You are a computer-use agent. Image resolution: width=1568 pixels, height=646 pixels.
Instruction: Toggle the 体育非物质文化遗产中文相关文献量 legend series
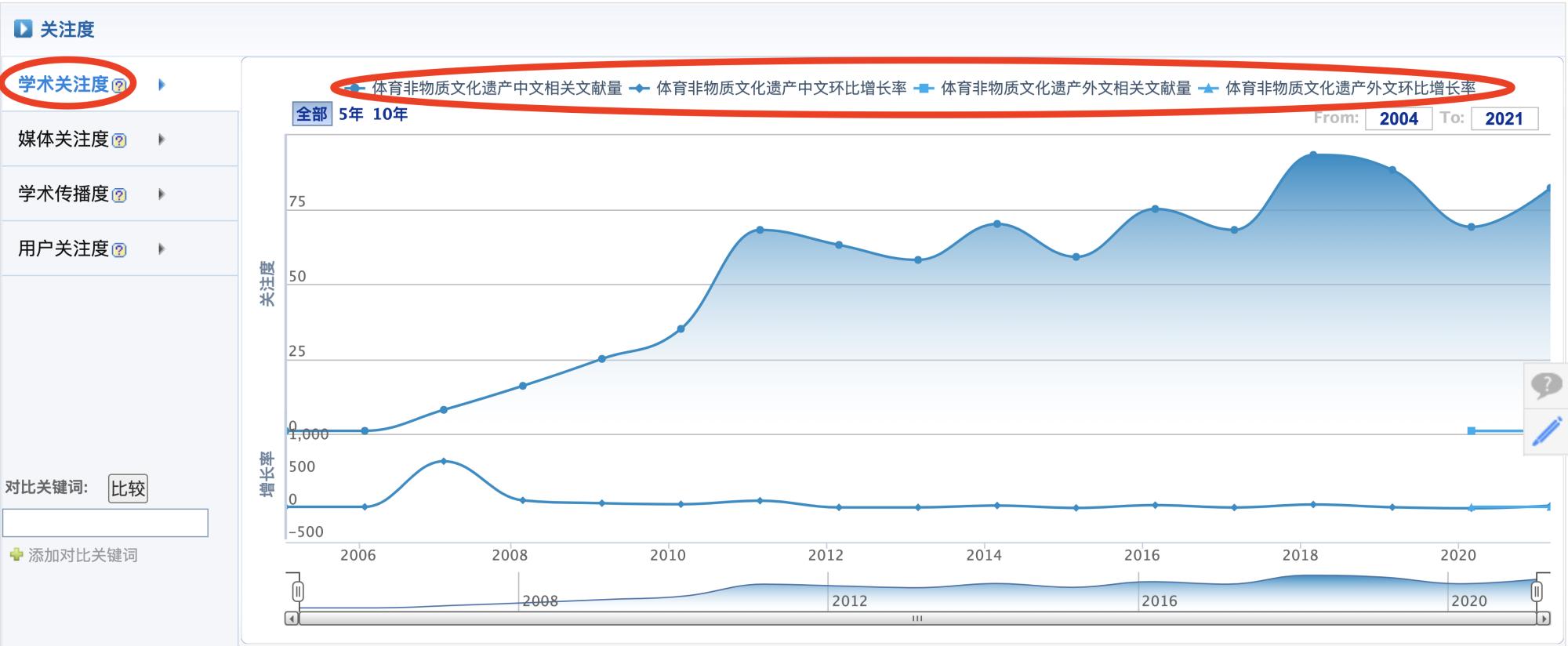point(496,88)
